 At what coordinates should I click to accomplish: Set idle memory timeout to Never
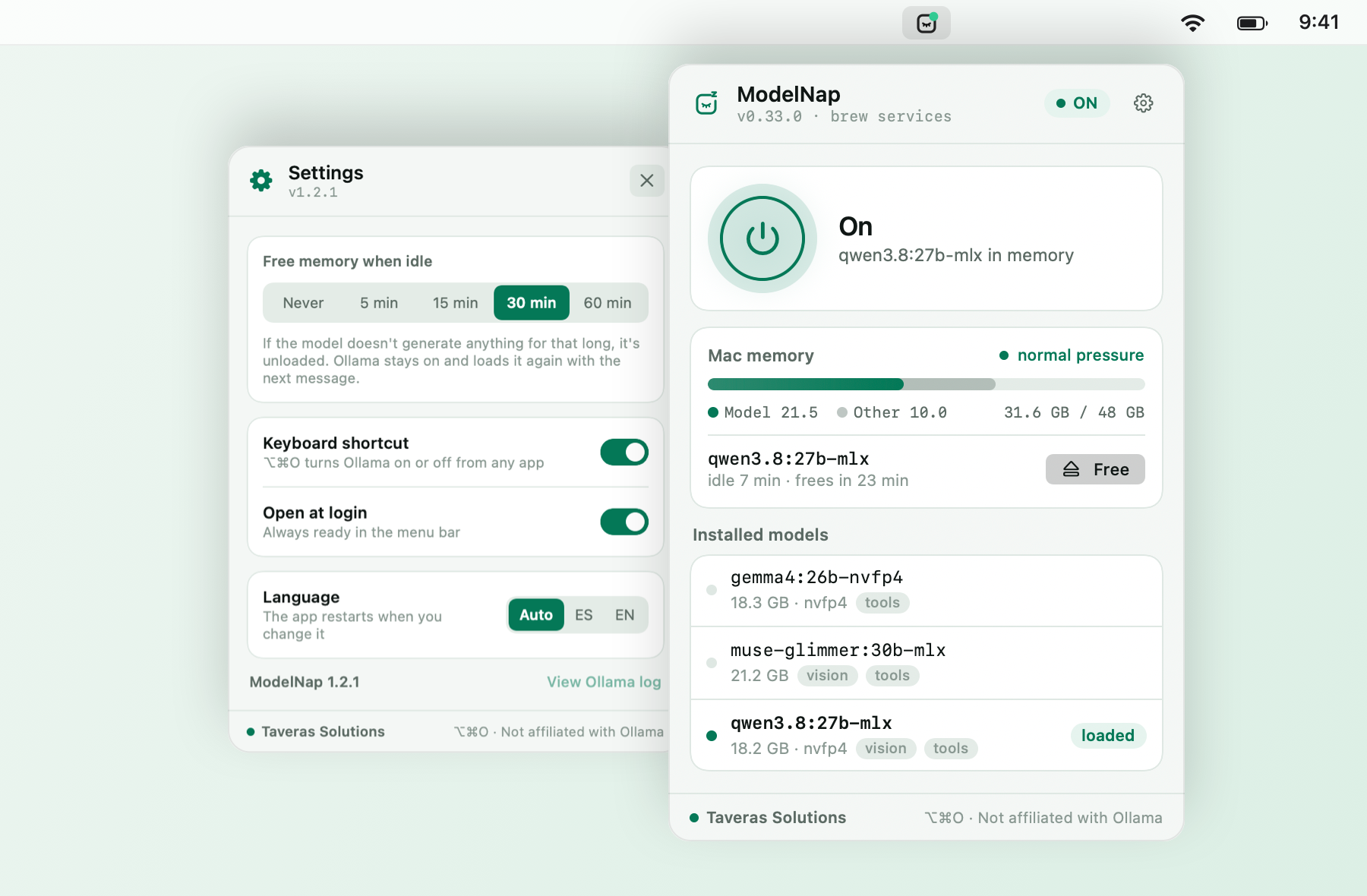(303, 303)
